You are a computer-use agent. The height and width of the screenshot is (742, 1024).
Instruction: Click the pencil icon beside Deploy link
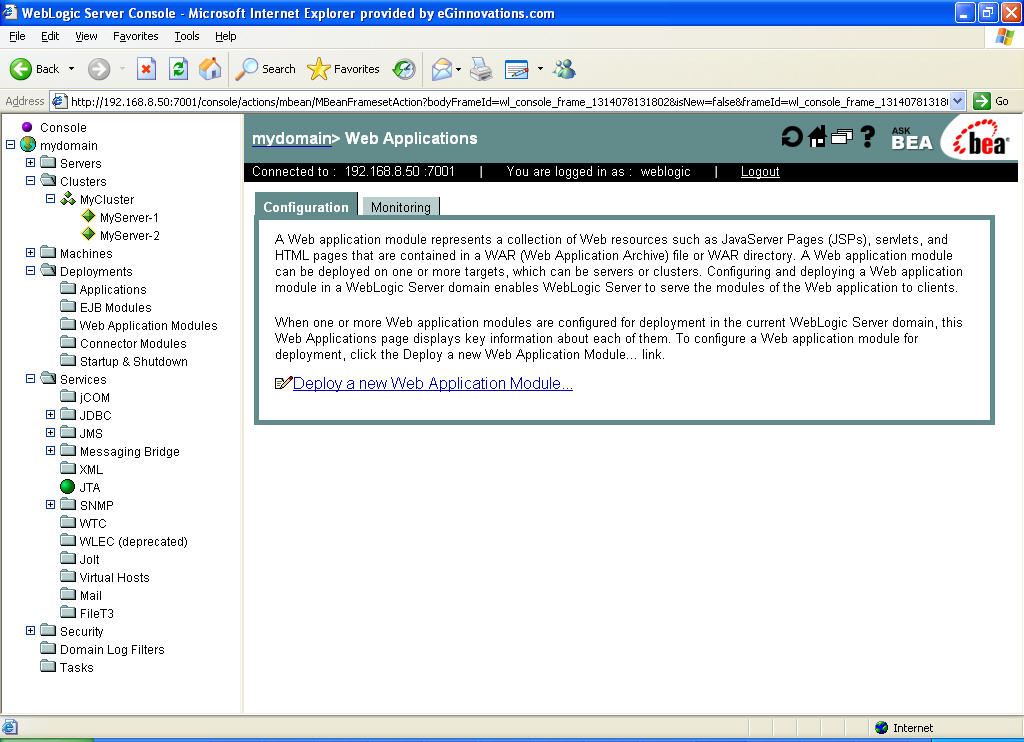283,383
